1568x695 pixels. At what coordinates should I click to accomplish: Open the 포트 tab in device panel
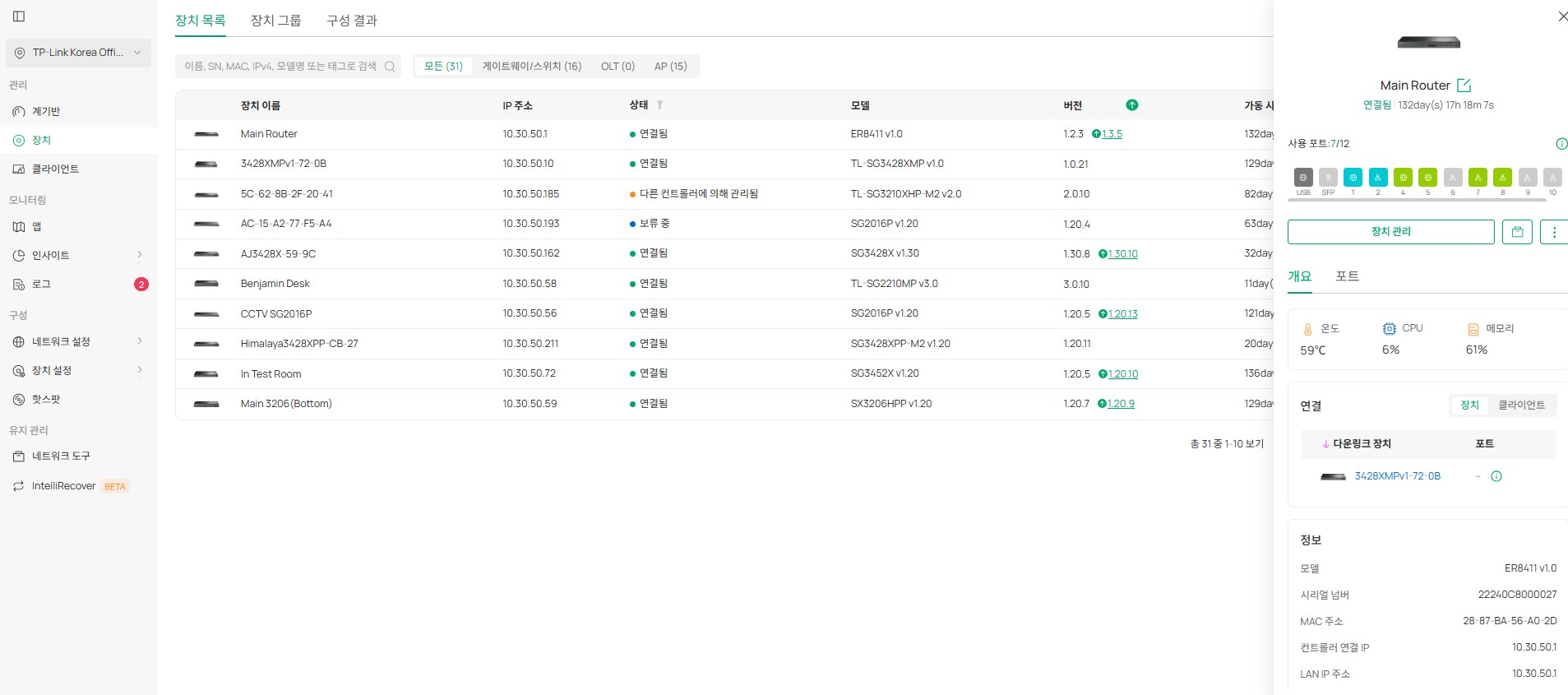click(1347, 276)
